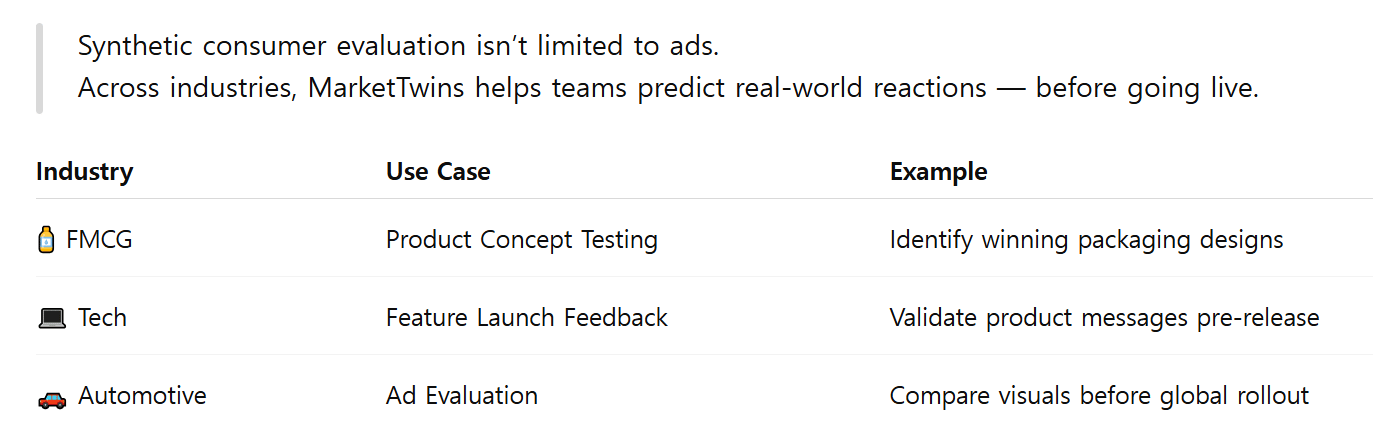
Task: Select the Use Case column header
Action: 438,171
